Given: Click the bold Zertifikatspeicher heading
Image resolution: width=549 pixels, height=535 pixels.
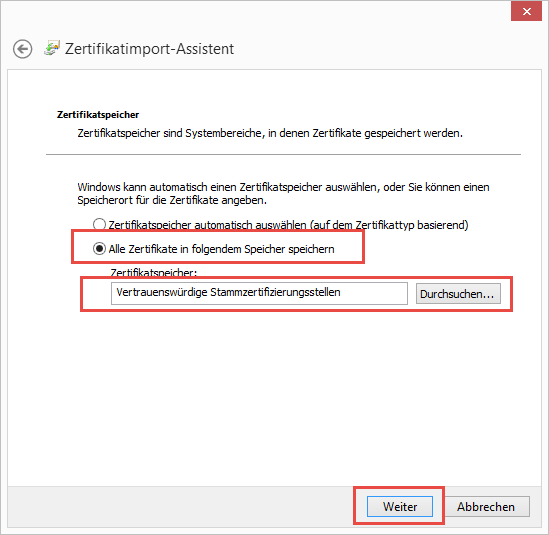Looking at the screenshot, I should point(98,114).
